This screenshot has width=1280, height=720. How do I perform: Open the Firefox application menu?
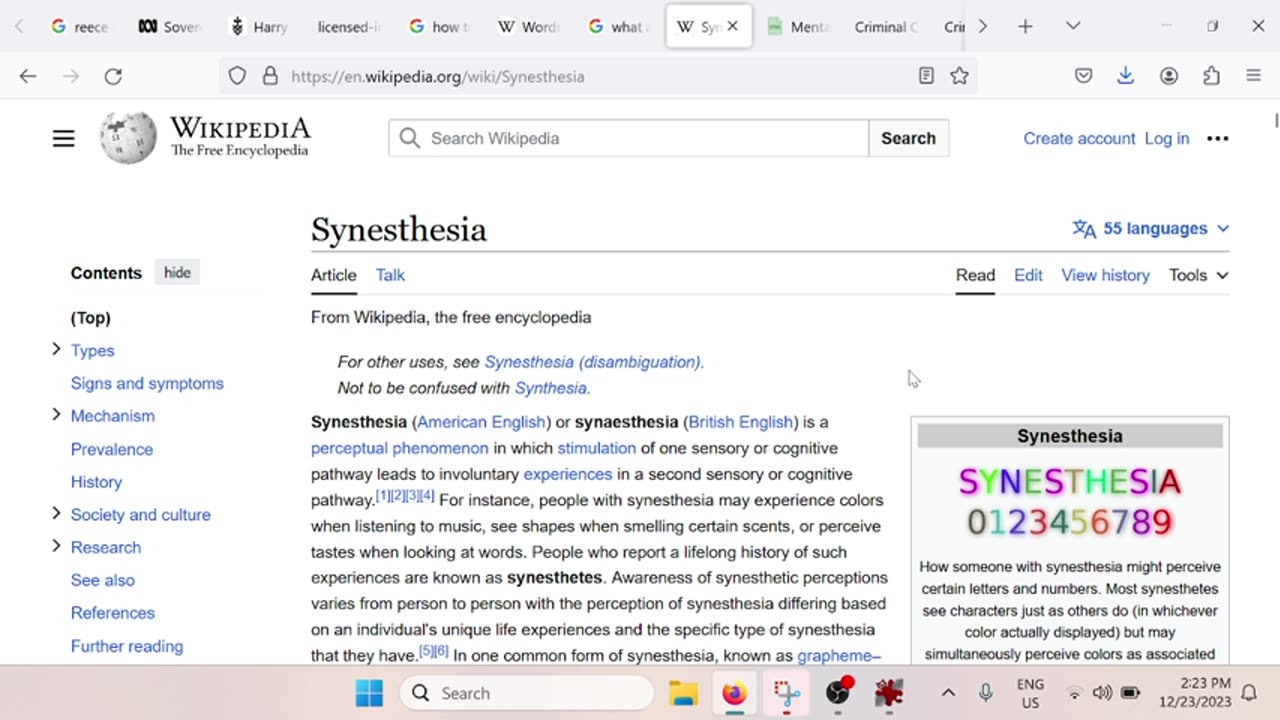(1254, 76)
